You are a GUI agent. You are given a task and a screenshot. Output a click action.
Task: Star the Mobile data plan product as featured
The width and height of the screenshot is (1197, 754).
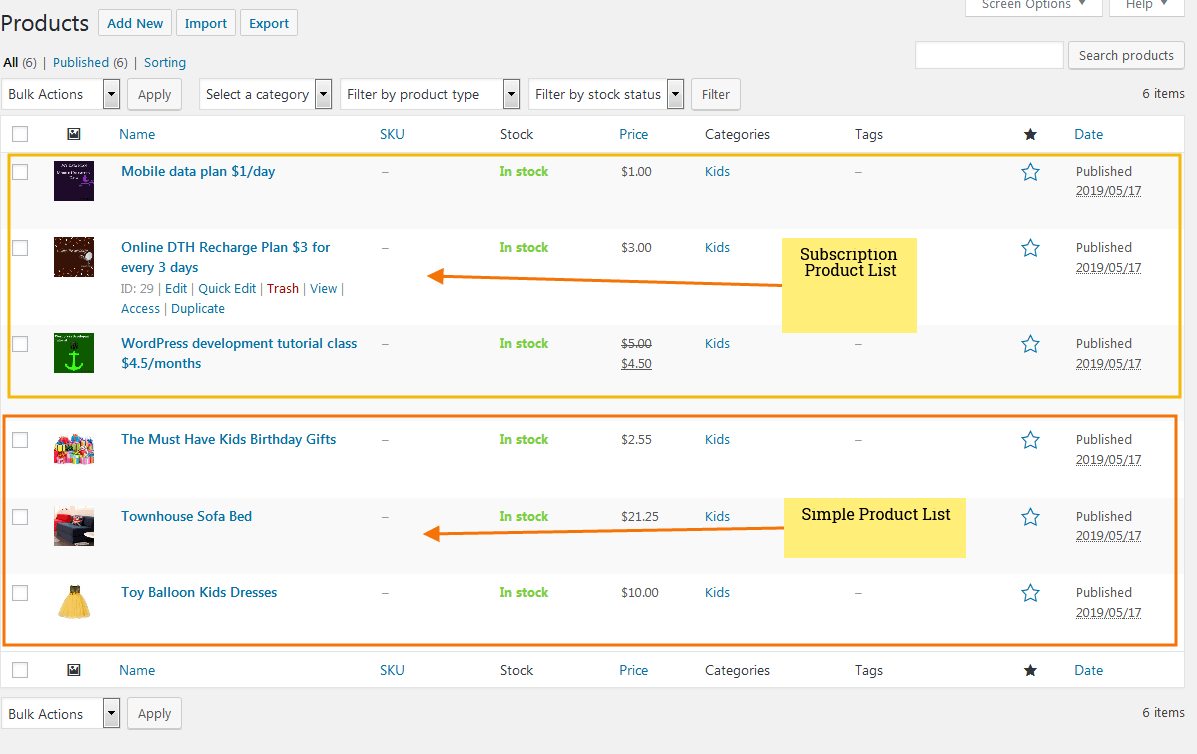click(1030, 172)
